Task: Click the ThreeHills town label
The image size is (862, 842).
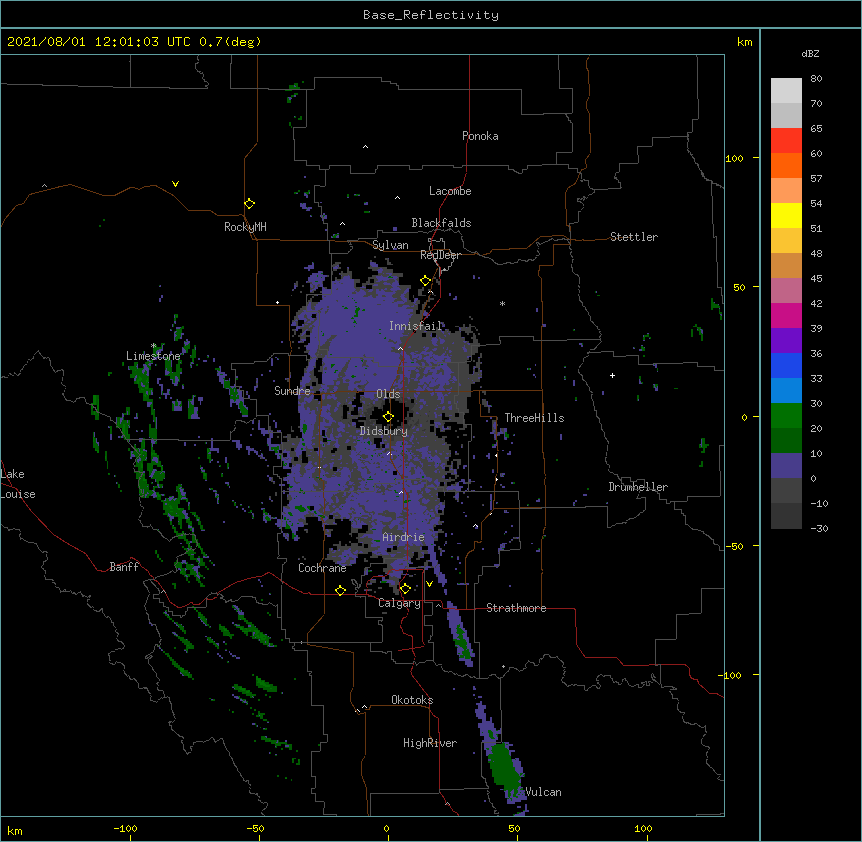Action: (x=534, y=418)
